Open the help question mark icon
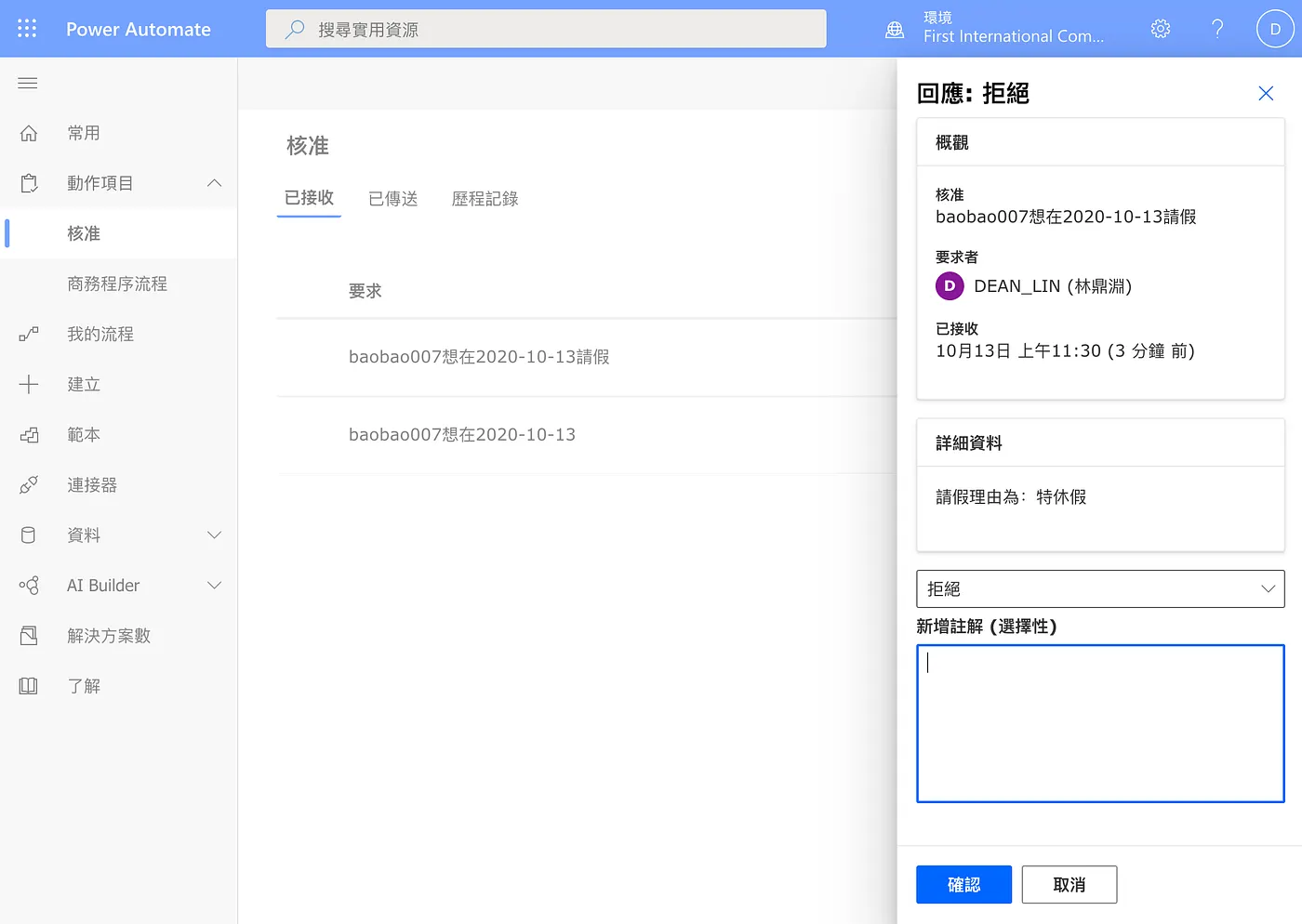1302x924 pixels. pyautogui.click(x=1217, y=29)
